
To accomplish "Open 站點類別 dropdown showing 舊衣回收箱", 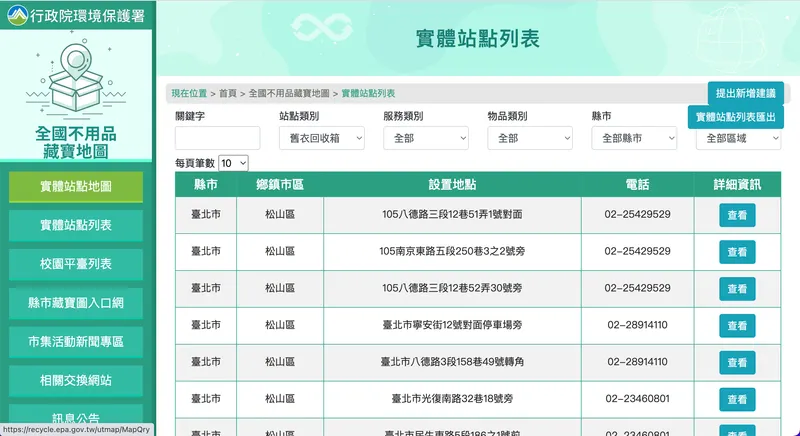I will (321, 138).
